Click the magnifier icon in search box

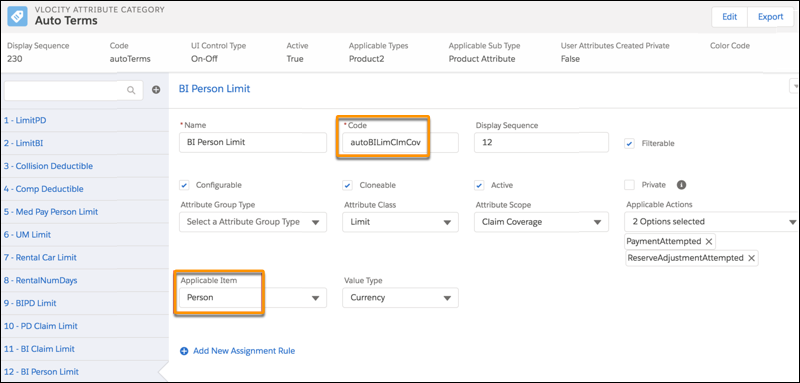click(131, 90)
